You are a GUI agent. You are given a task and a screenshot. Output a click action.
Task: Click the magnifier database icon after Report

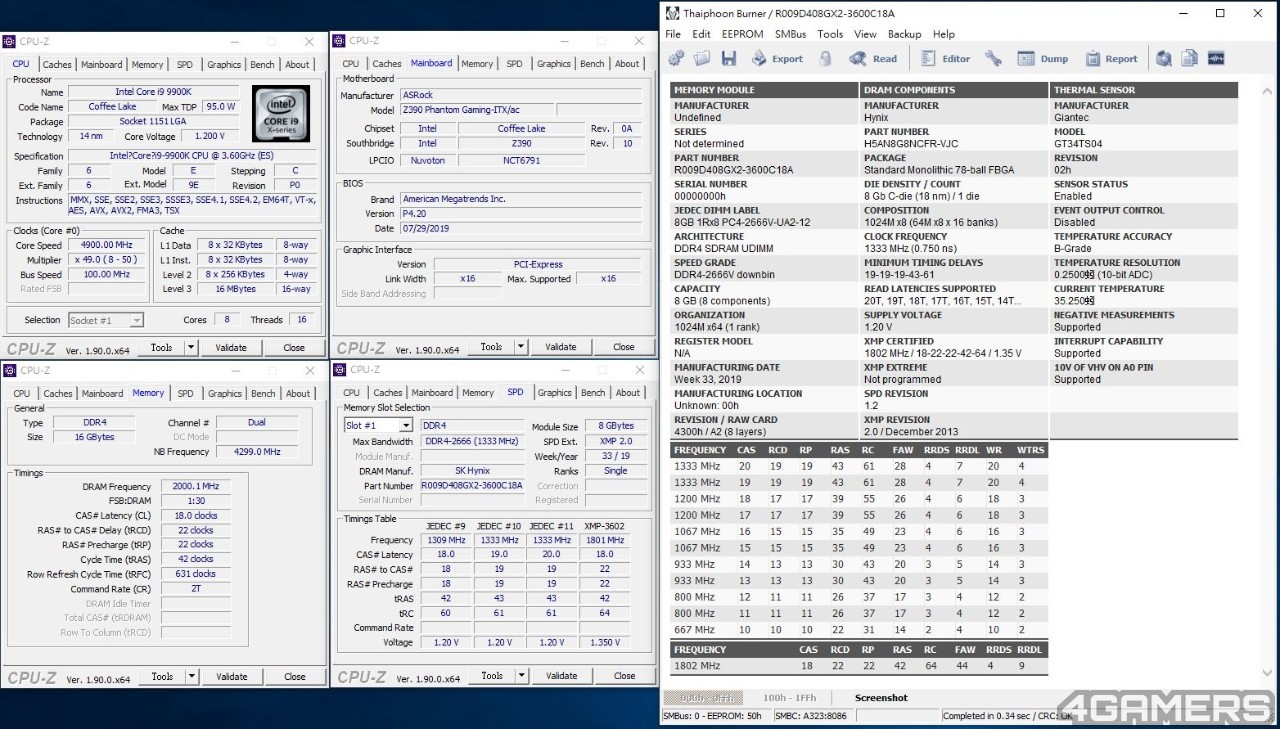point(1164,59)
